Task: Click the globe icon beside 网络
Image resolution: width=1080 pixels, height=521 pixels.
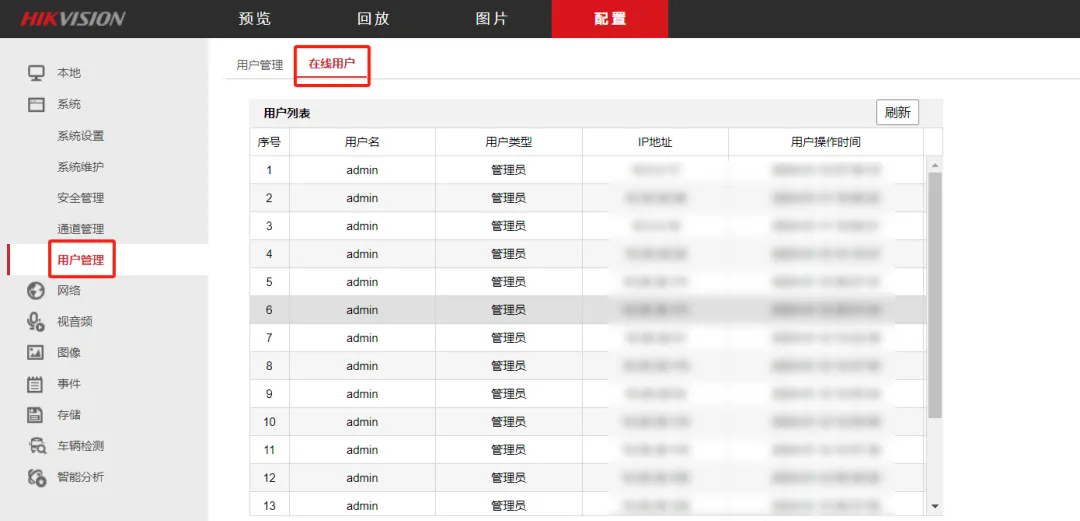Action: tap(36, 291)
